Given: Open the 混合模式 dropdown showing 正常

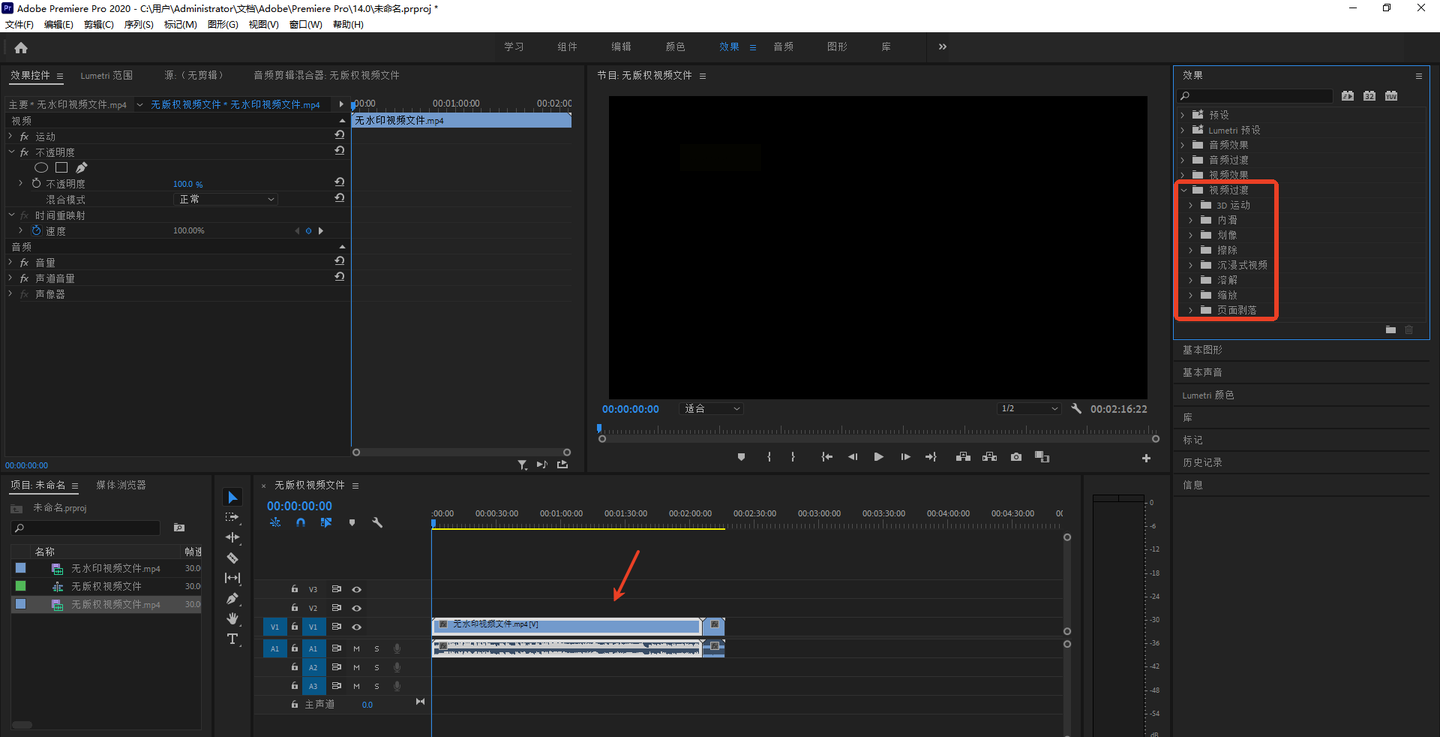Looking at the screenshot, I should [x=226, y=199].
